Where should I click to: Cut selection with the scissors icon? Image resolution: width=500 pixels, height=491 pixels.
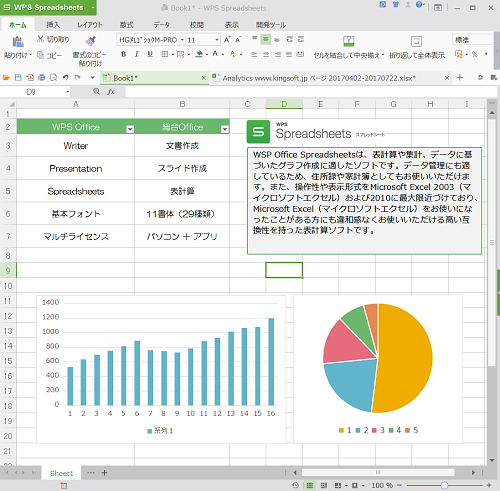(40, 39)
